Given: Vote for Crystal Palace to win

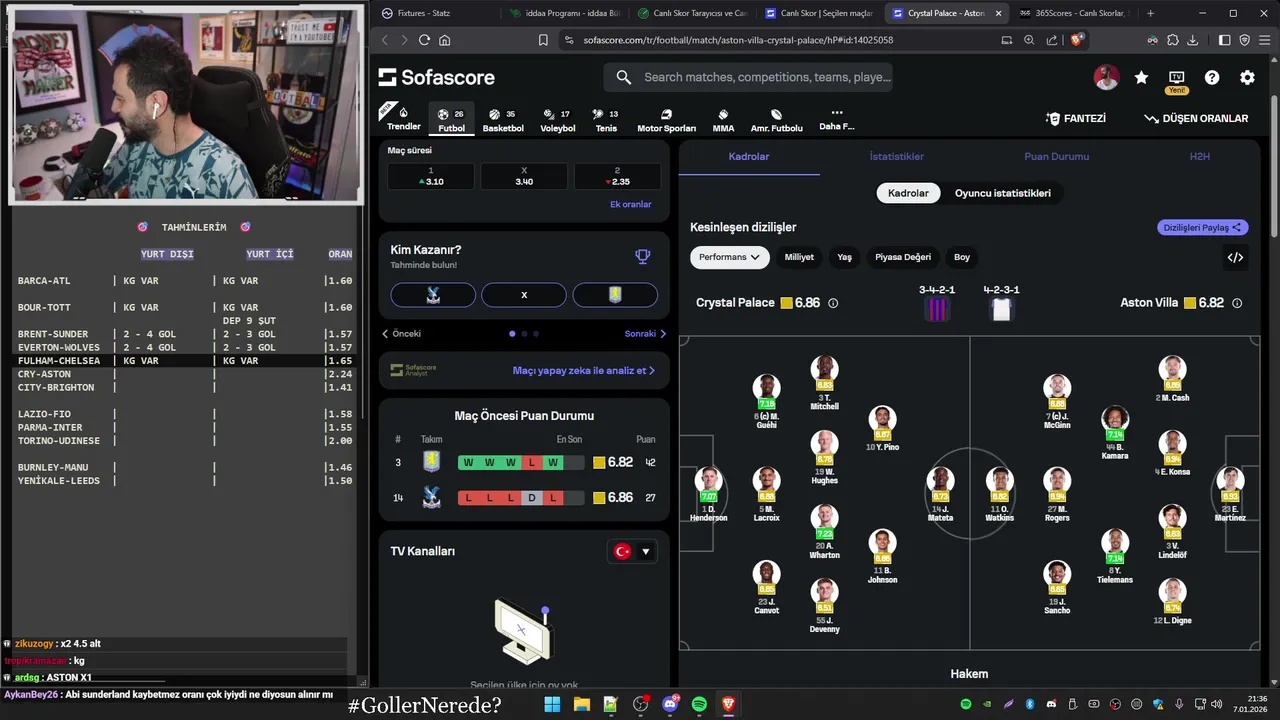Looking at the screenshot, I should pos(433,295).
